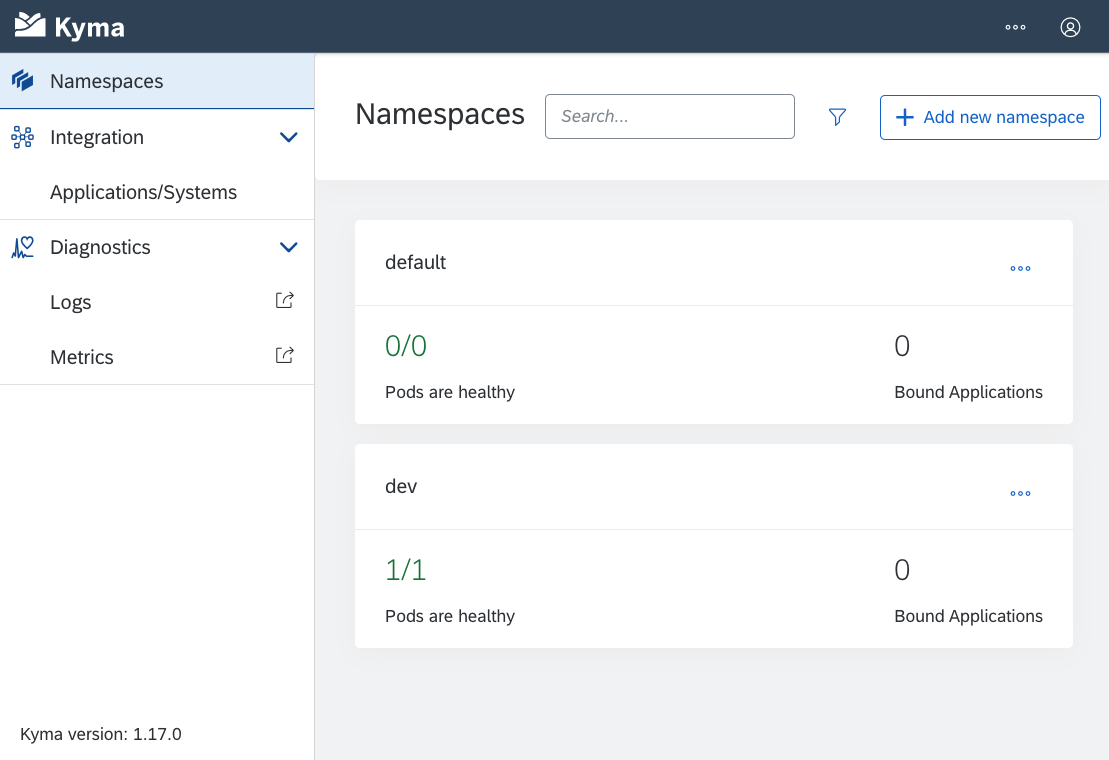Open the default namespace card
This screenshot has height=760, width=1109.
coord(416,262)
